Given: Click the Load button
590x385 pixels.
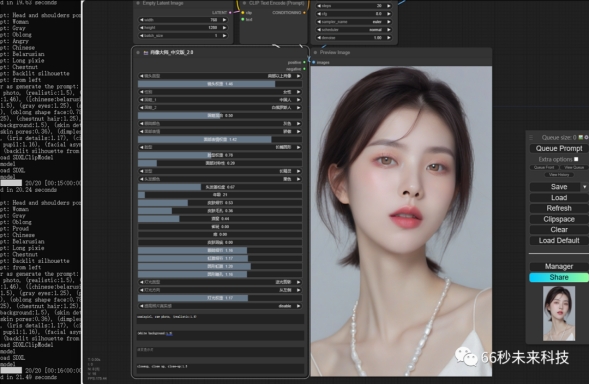Looking at the screenshot, I should point(559,198).
